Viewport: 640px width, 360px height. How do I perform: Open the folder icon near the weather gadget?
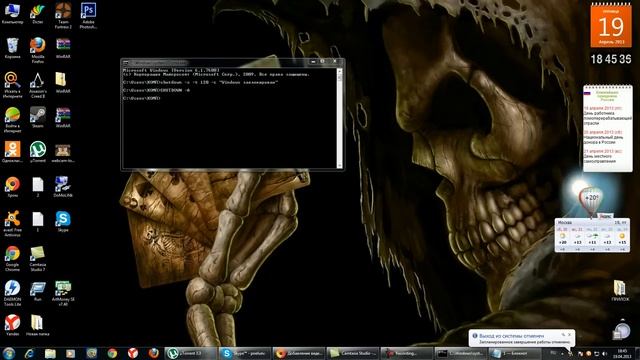click(620, 291)
